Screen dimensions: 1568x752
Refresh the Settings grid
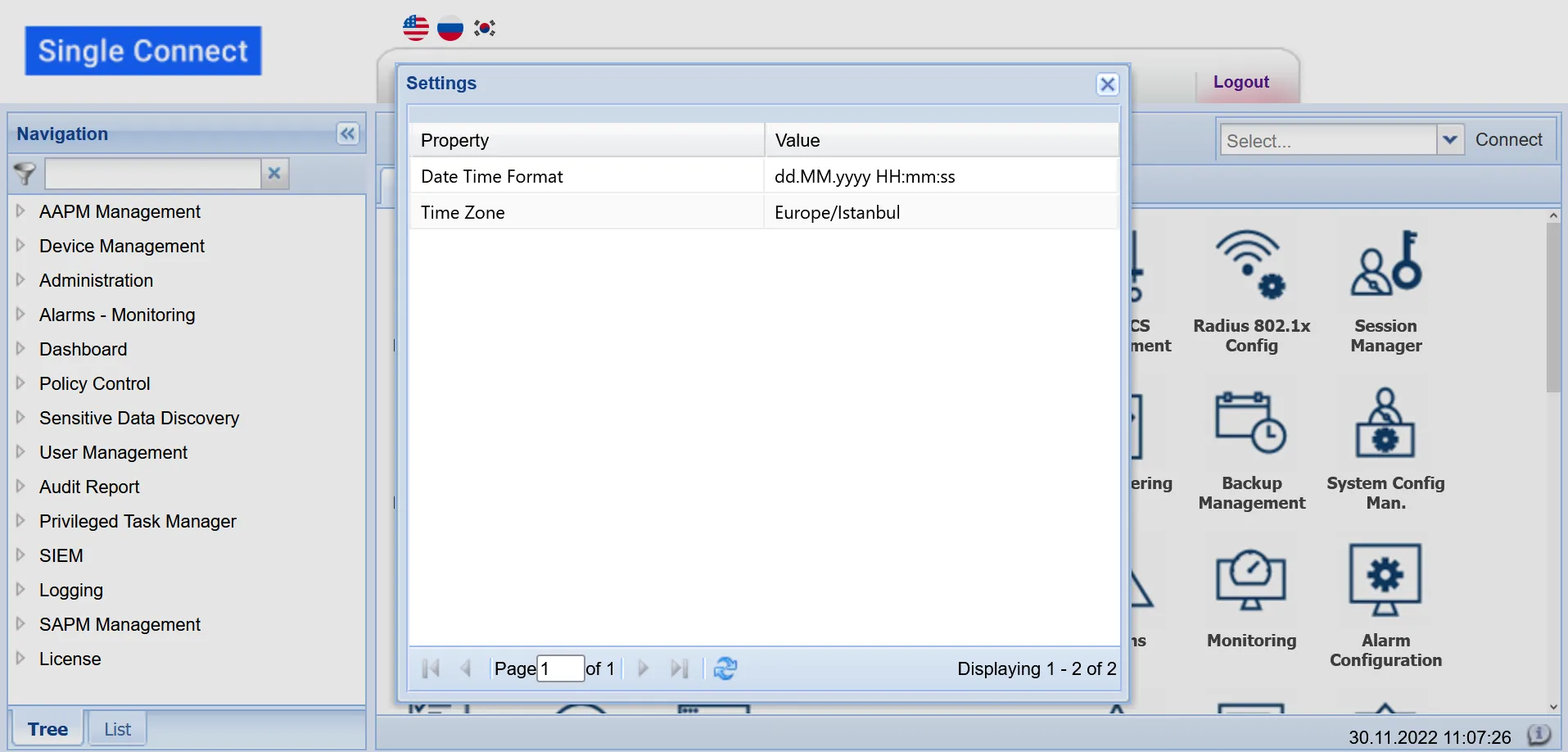click(725, 668)
